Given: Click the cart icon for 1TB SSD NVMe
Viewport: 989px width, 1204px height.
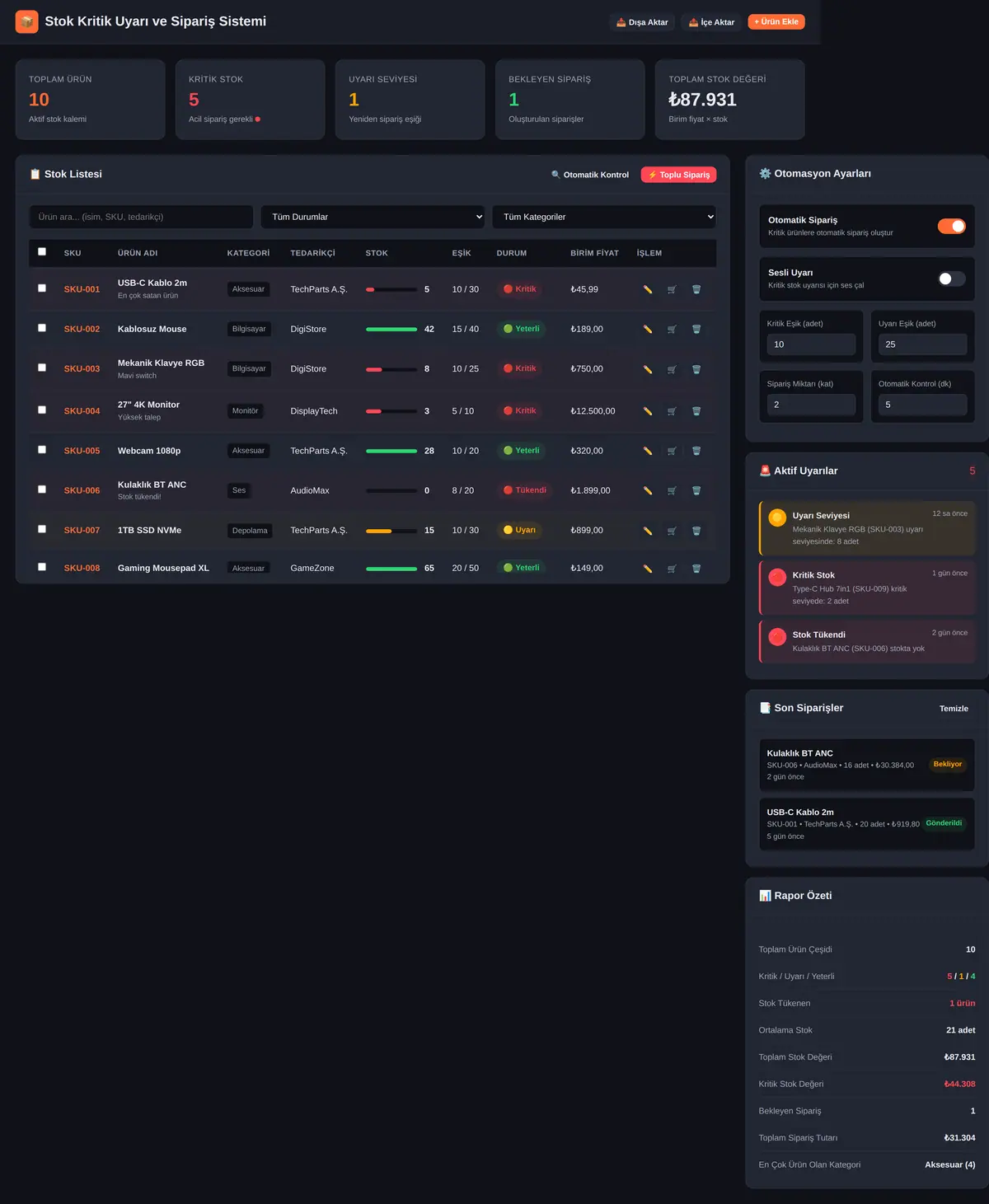Looking at the screenshot, I should (672, 531).
